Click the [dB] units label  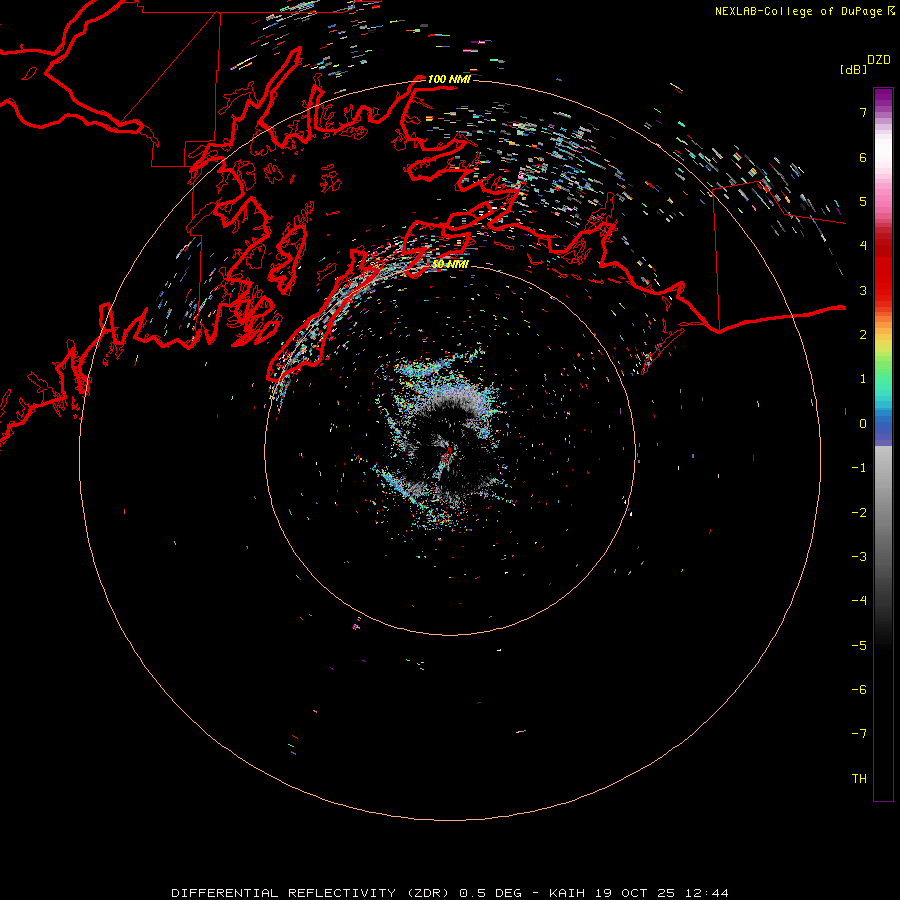(854, 69)
